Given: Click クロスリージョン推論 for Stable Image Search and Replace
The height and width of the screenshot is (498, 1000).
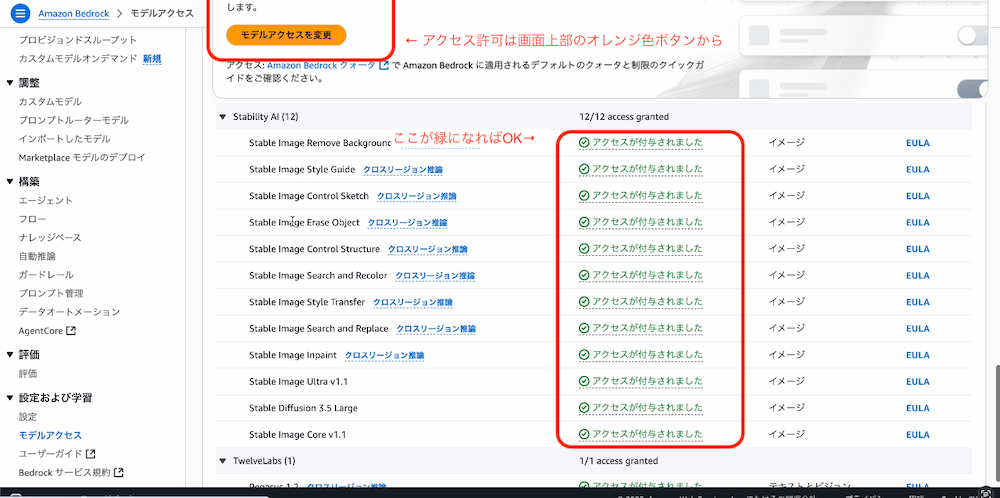Looking at the screenshot, I should [436, 328].
